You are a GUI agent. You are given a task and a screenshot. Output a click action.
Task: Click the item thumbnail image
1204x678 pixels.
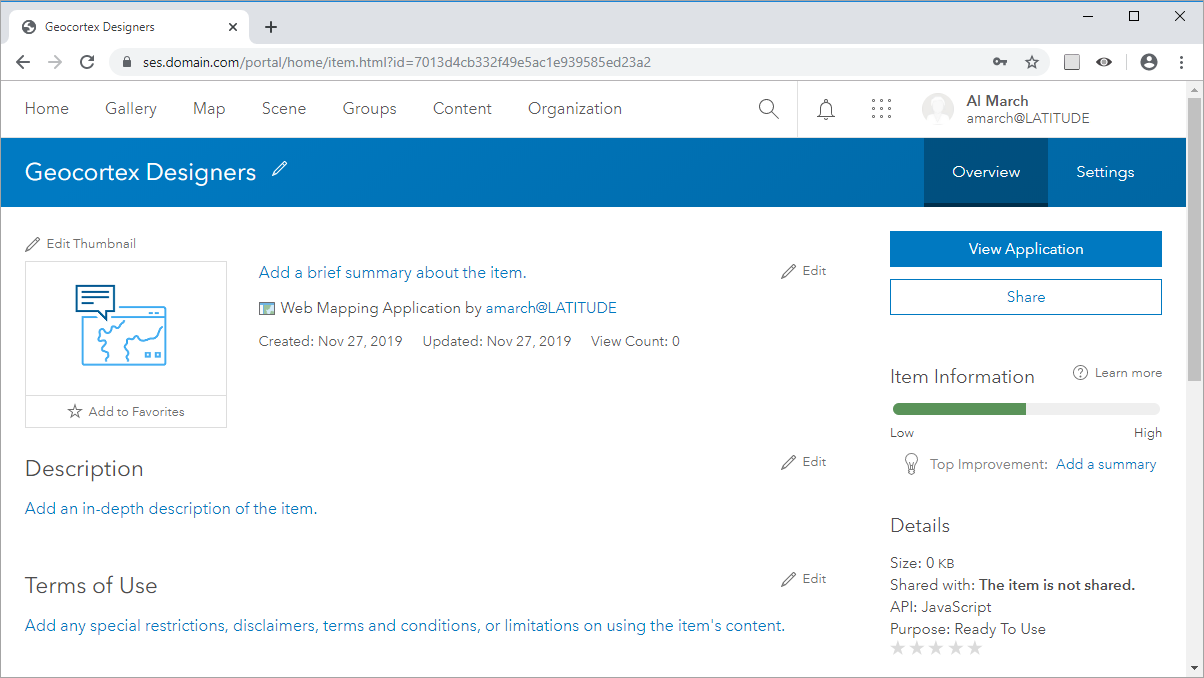pyautogui.click(x=126, y=329)
